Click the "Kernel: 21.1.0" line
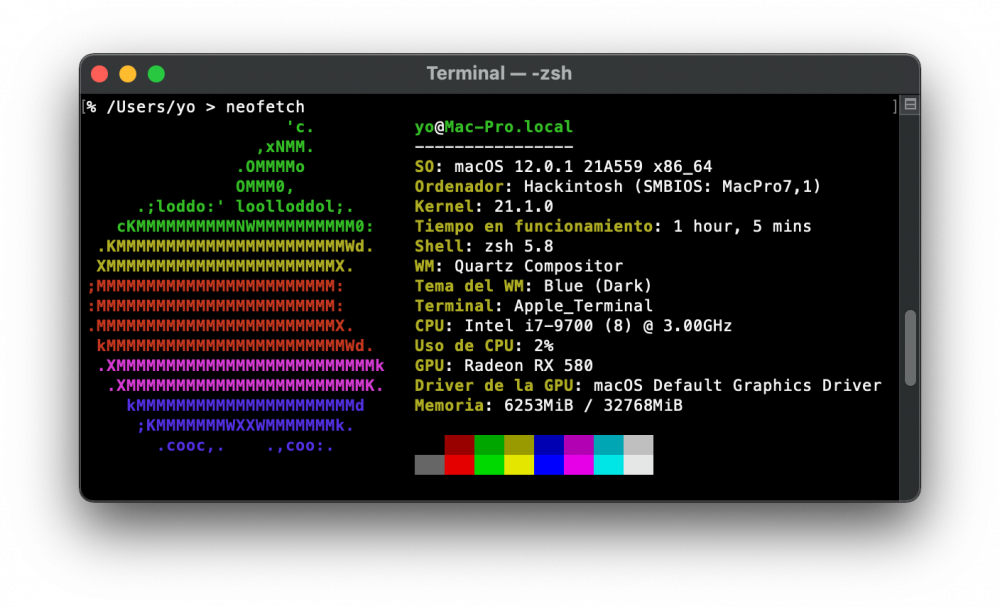The image size is (1000, 607). tap(484, 207)
